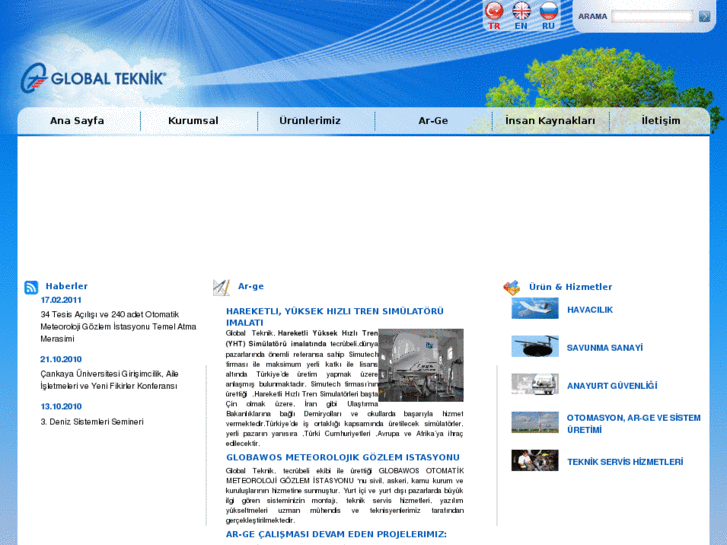Click the train simulator photo
The height and width of the screenshot is (545, 727).
(421, 365)
